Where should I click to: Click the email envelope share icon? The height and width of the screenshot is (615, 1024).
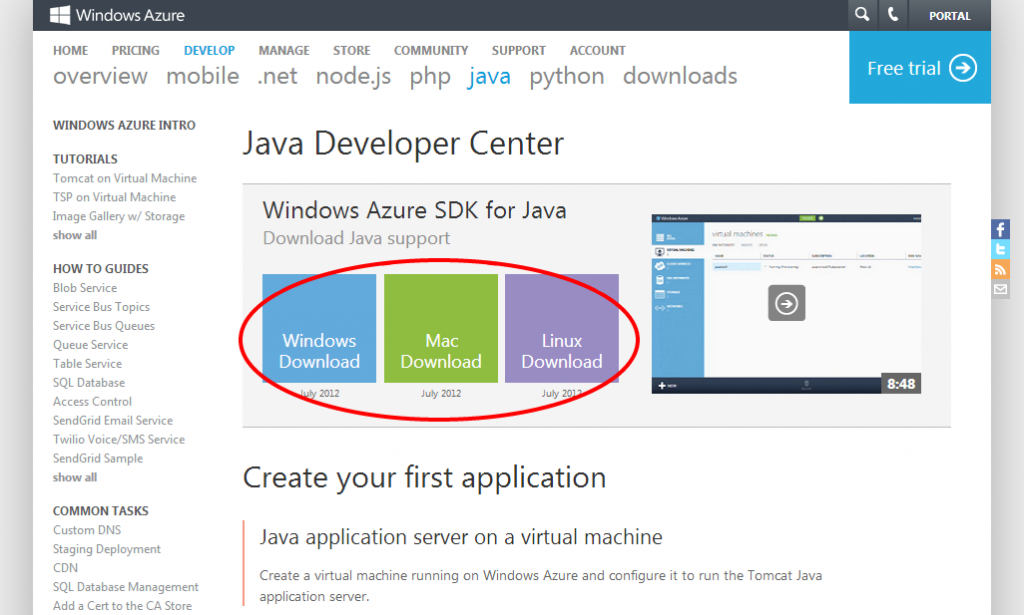1000,289
